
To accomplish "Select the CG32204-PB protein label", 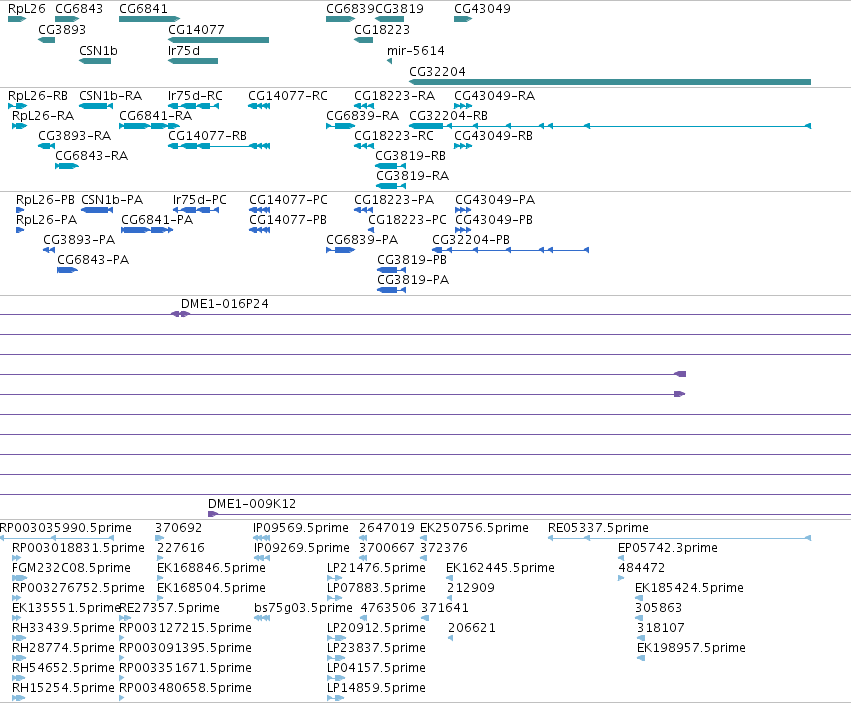I will [471, 240].
